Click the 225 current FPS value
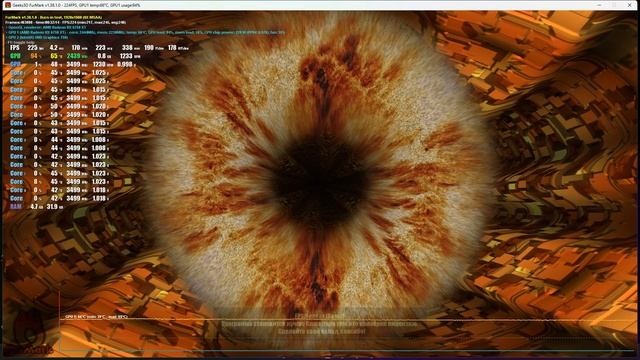The image size is (640, 360). pos(32,48)
